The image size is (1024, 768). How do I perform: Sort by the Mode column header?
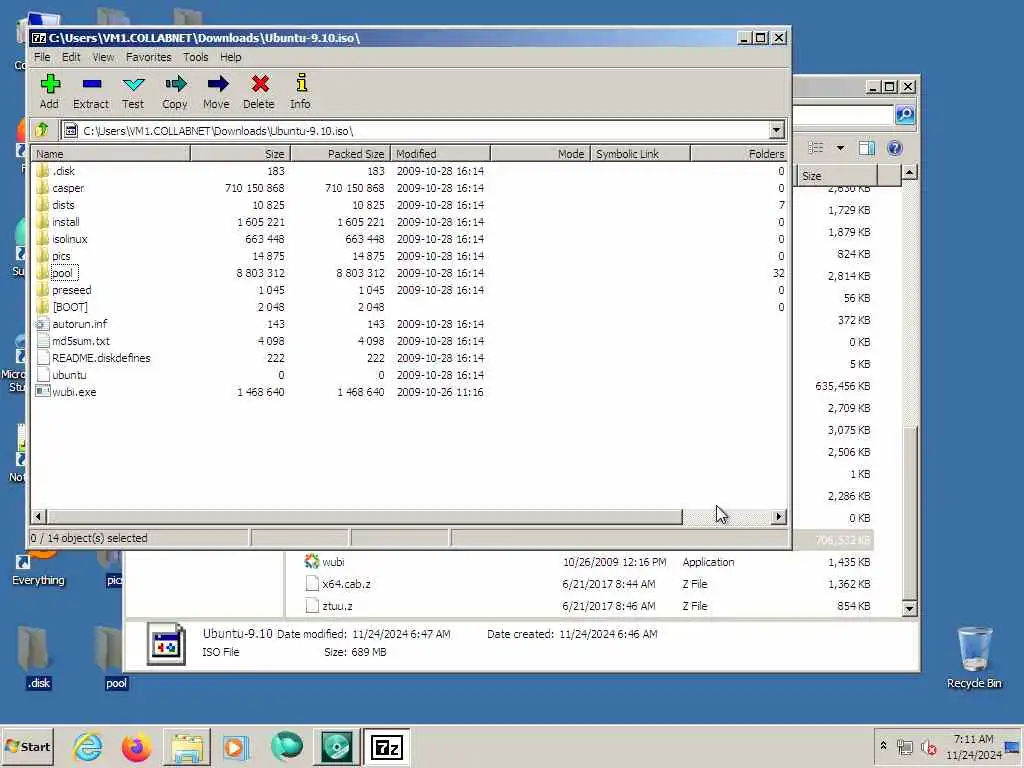(540, 154)
